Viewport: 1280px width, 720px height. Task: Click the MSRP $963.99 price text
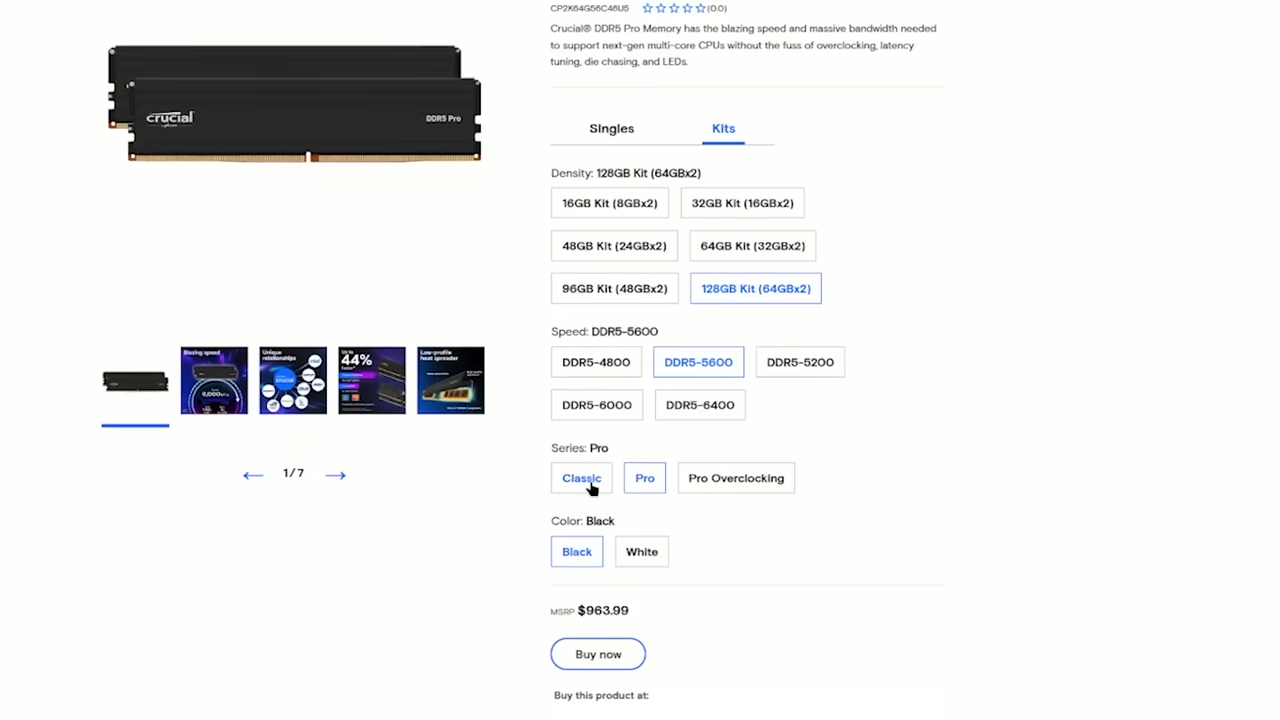point(589,610)
